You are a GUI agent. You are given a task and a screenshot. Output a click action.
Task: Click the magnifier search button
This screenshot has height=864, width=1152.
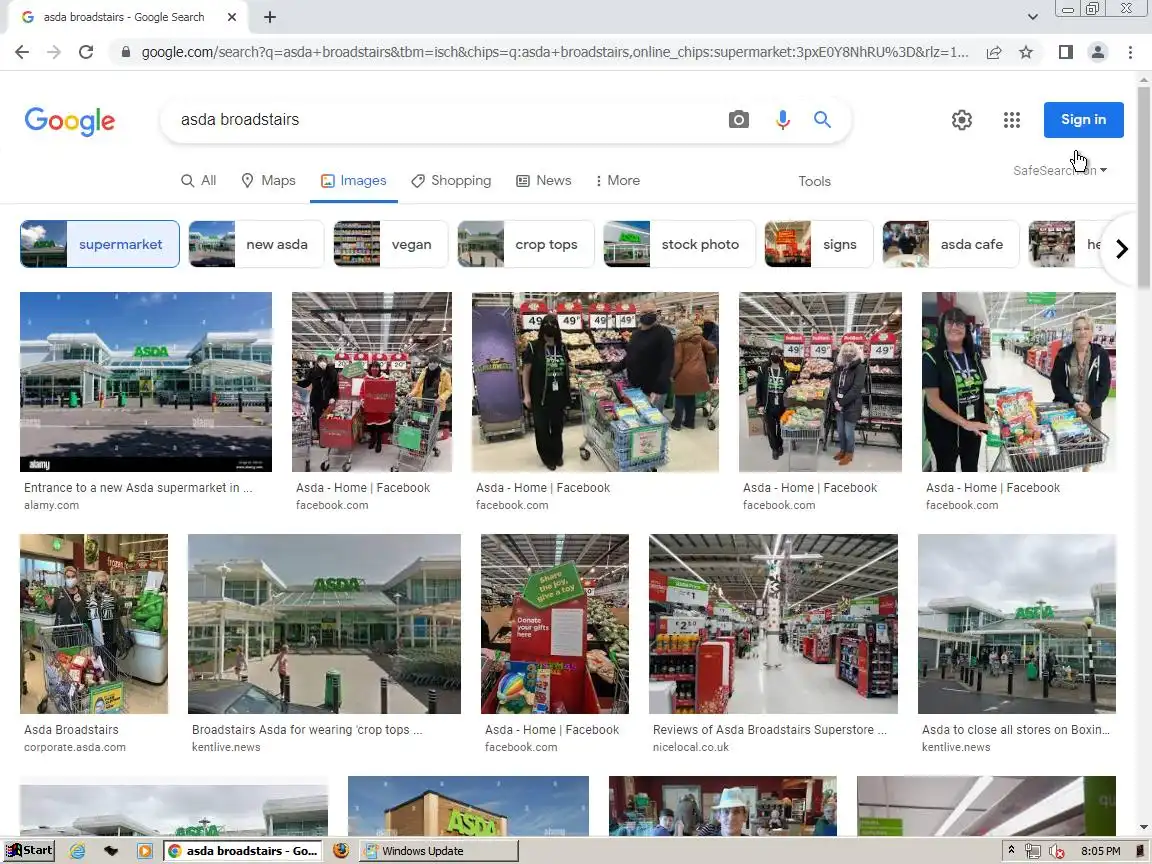click(x=822, y=120)
